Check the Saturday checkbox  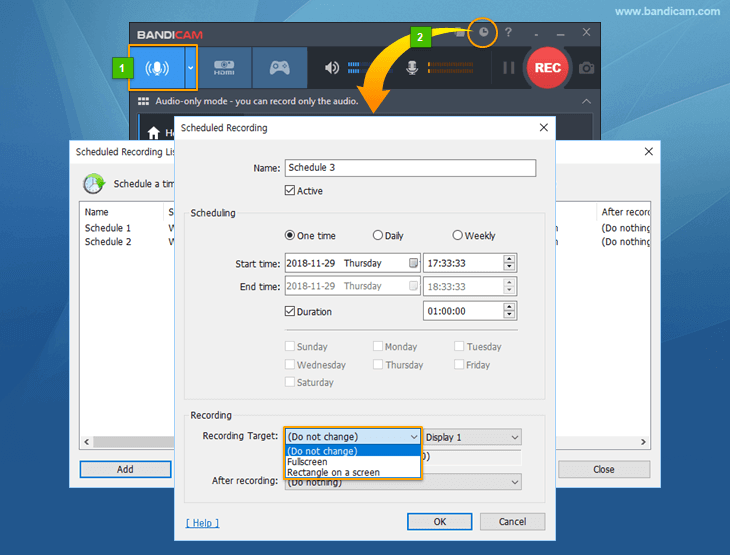[290, 382]
